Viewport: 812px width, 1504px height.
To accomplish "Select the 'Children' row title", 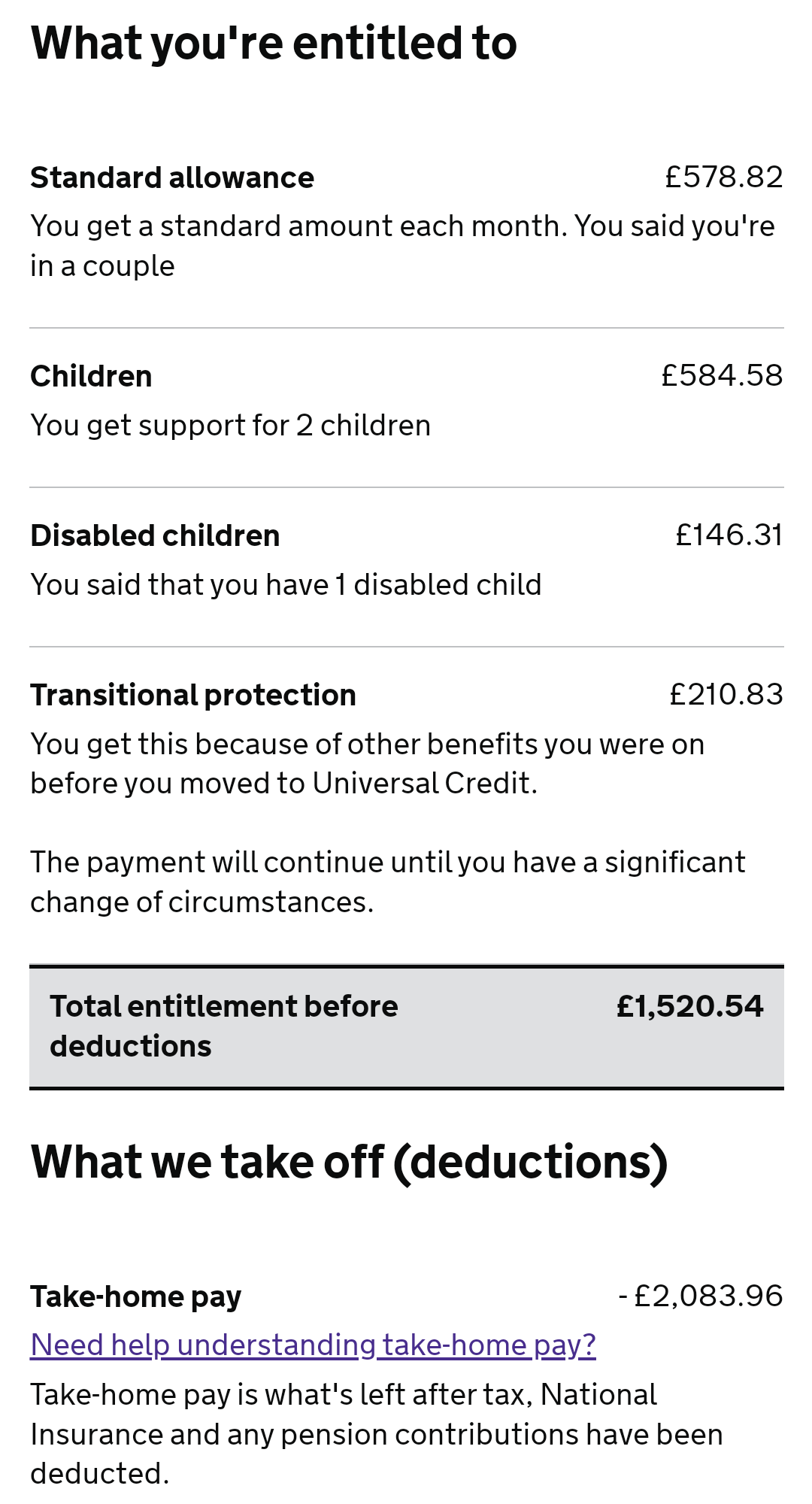I will [x=91, y=376].
